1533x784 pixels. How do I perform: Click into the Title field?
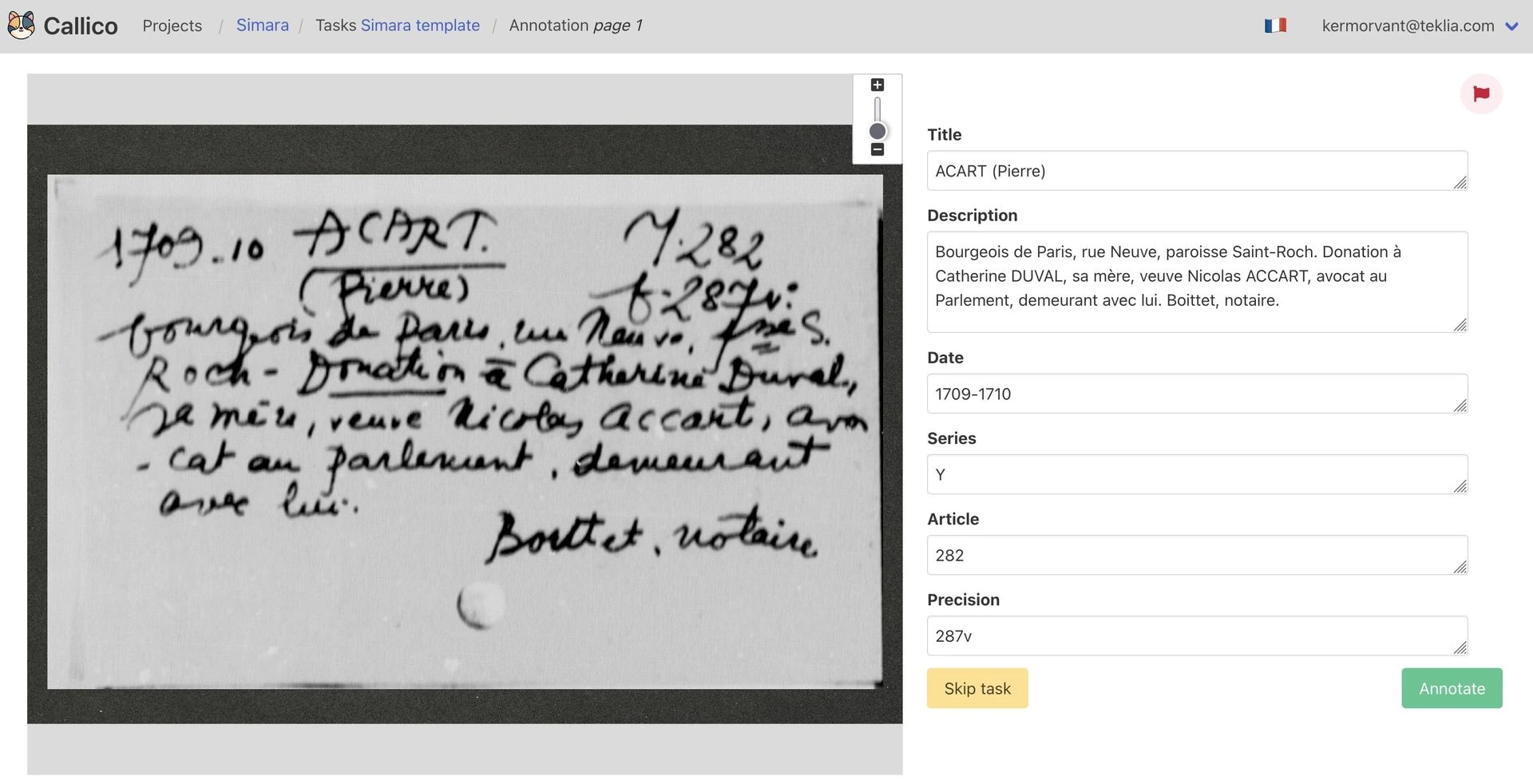click(x=1197, y=171)
